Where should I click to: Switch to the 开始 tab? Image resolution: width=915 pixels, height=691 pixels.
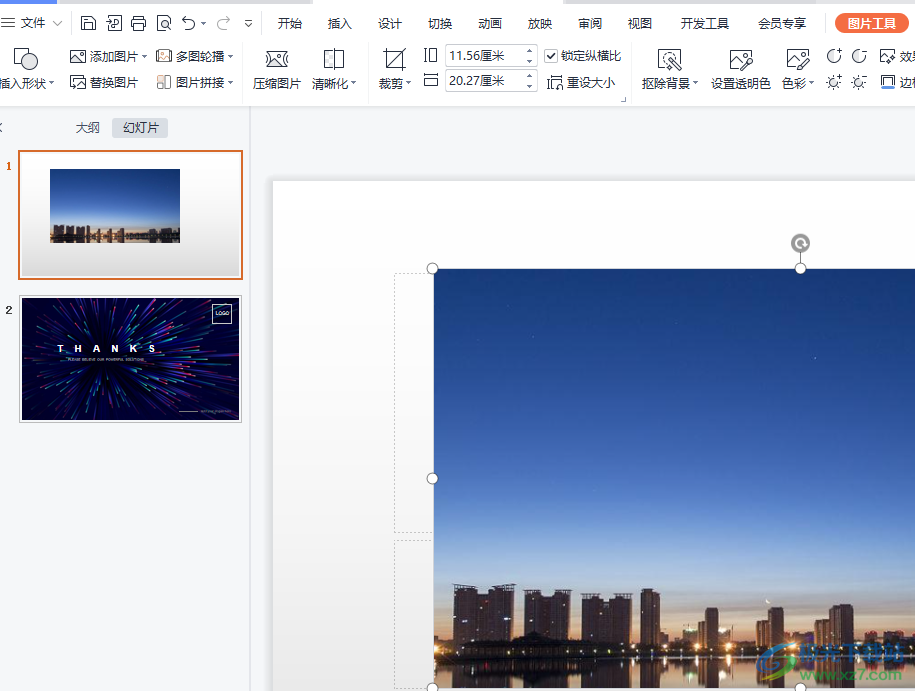pyautogui.click(x=289, y=23)
